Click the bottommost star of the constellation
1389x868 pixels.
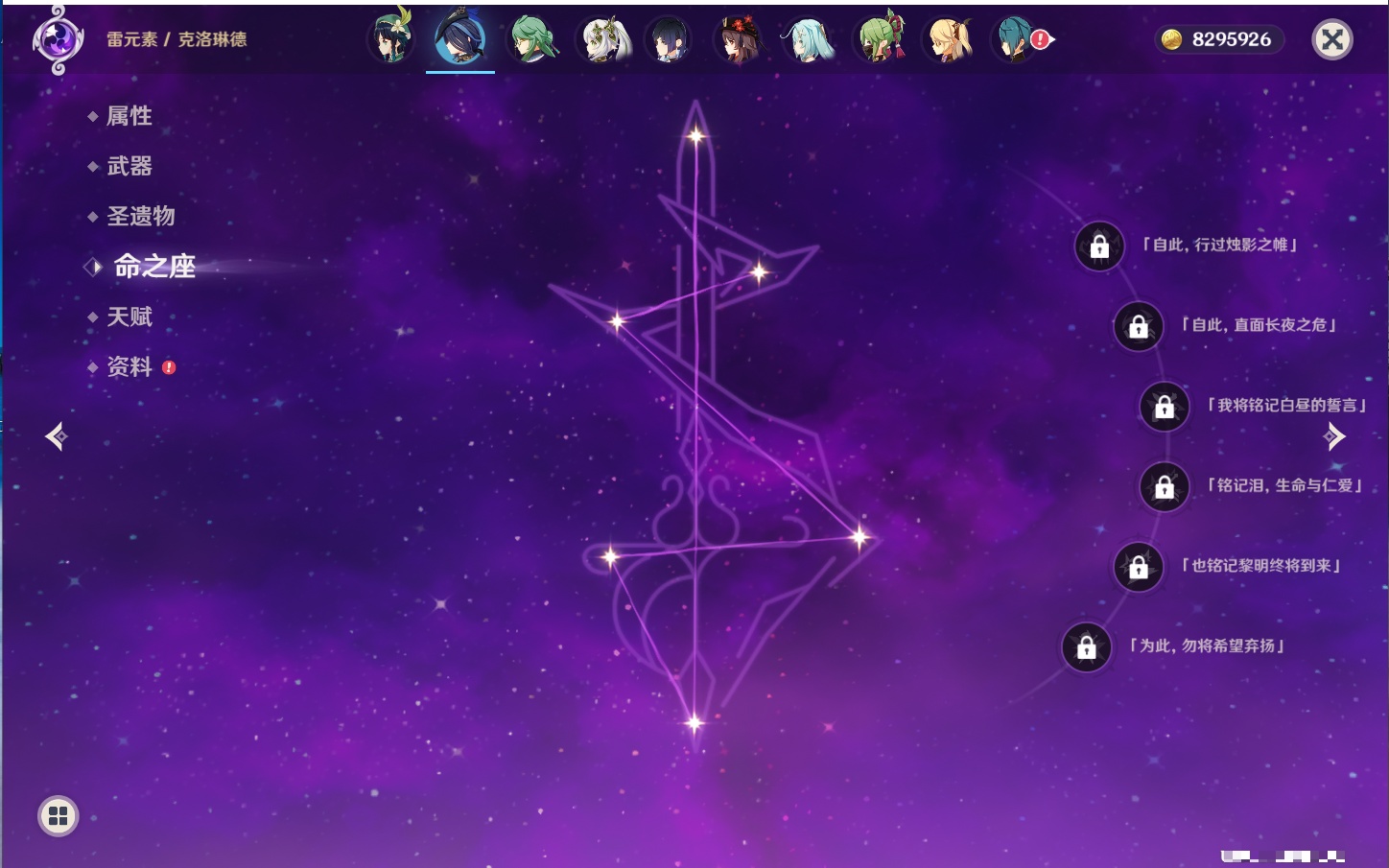click(x=694, y=723)
